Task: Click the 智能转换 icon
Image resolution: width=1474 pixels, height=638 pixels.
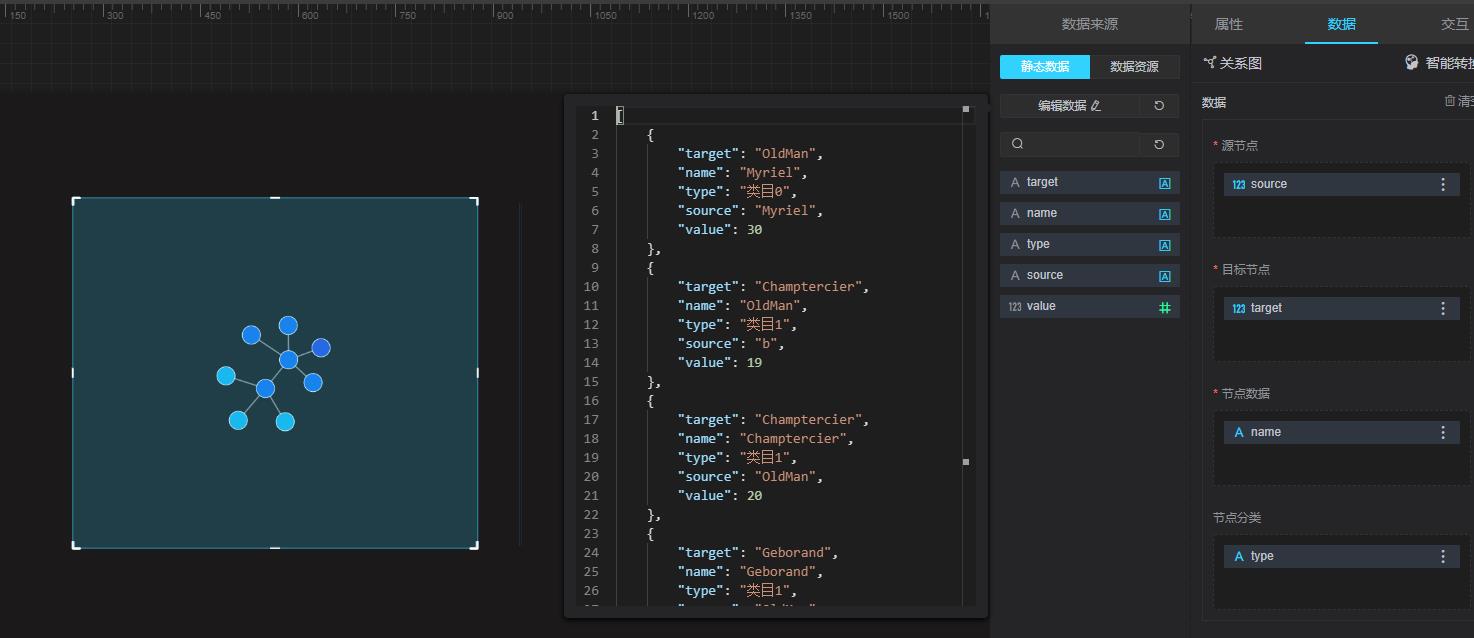Action: point(1412,63)
